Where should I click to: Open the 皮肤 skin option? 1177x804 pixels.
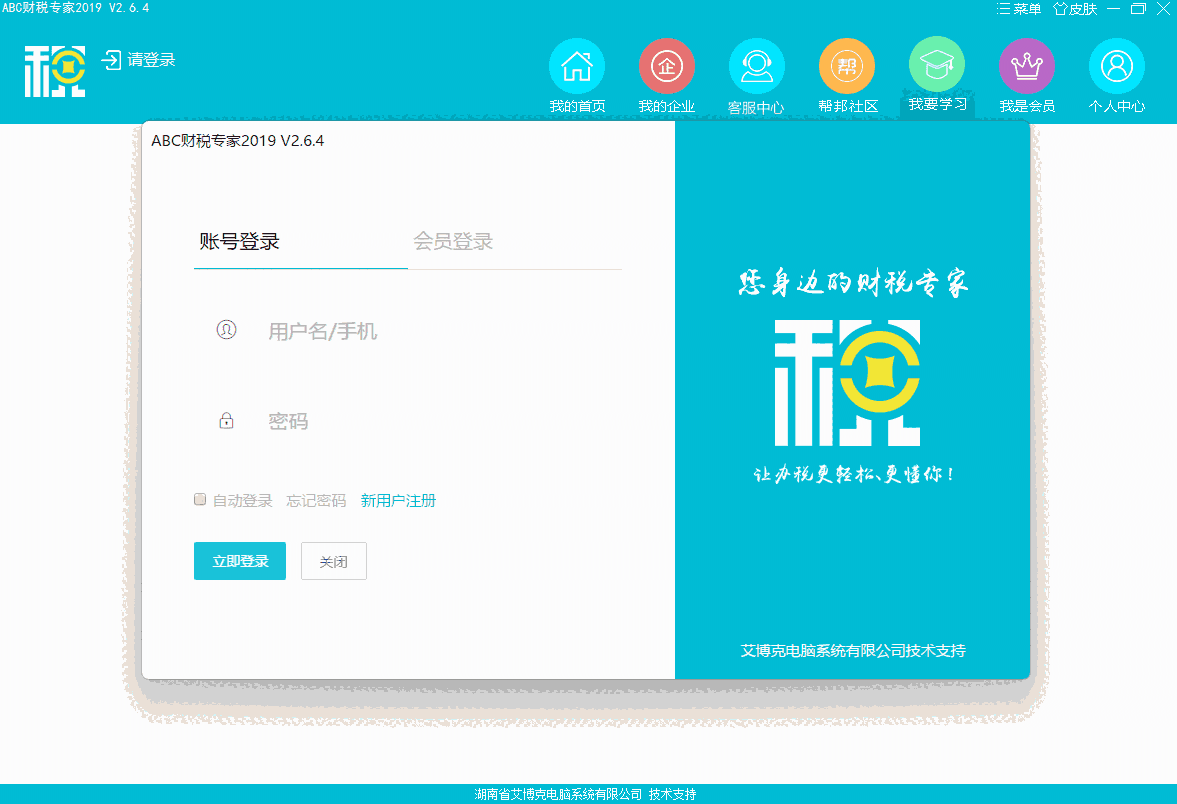point(1075,9)
